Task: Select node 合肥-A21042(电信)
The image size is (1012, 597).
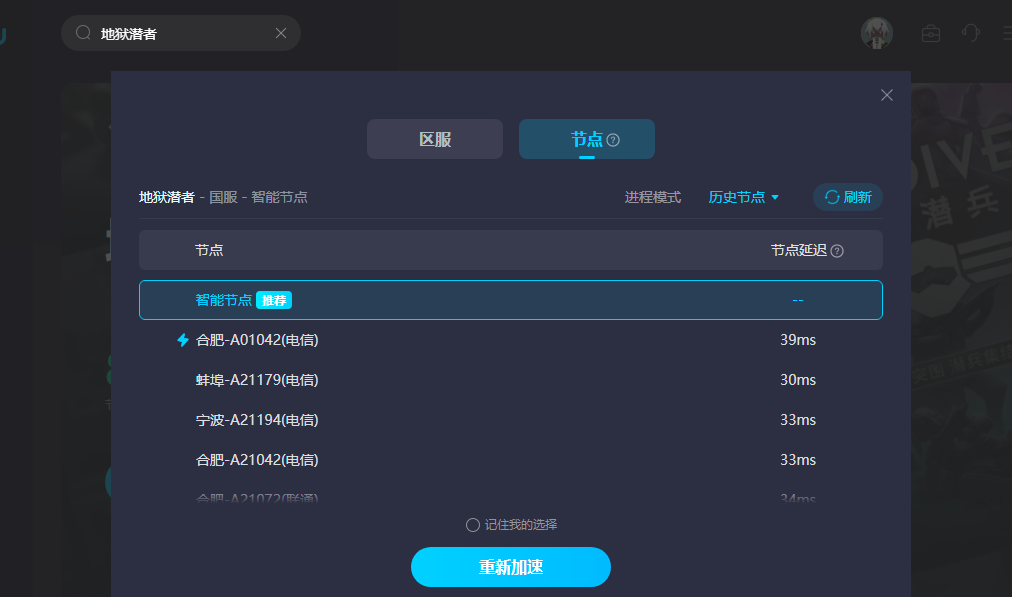Action: coord(511,460)
